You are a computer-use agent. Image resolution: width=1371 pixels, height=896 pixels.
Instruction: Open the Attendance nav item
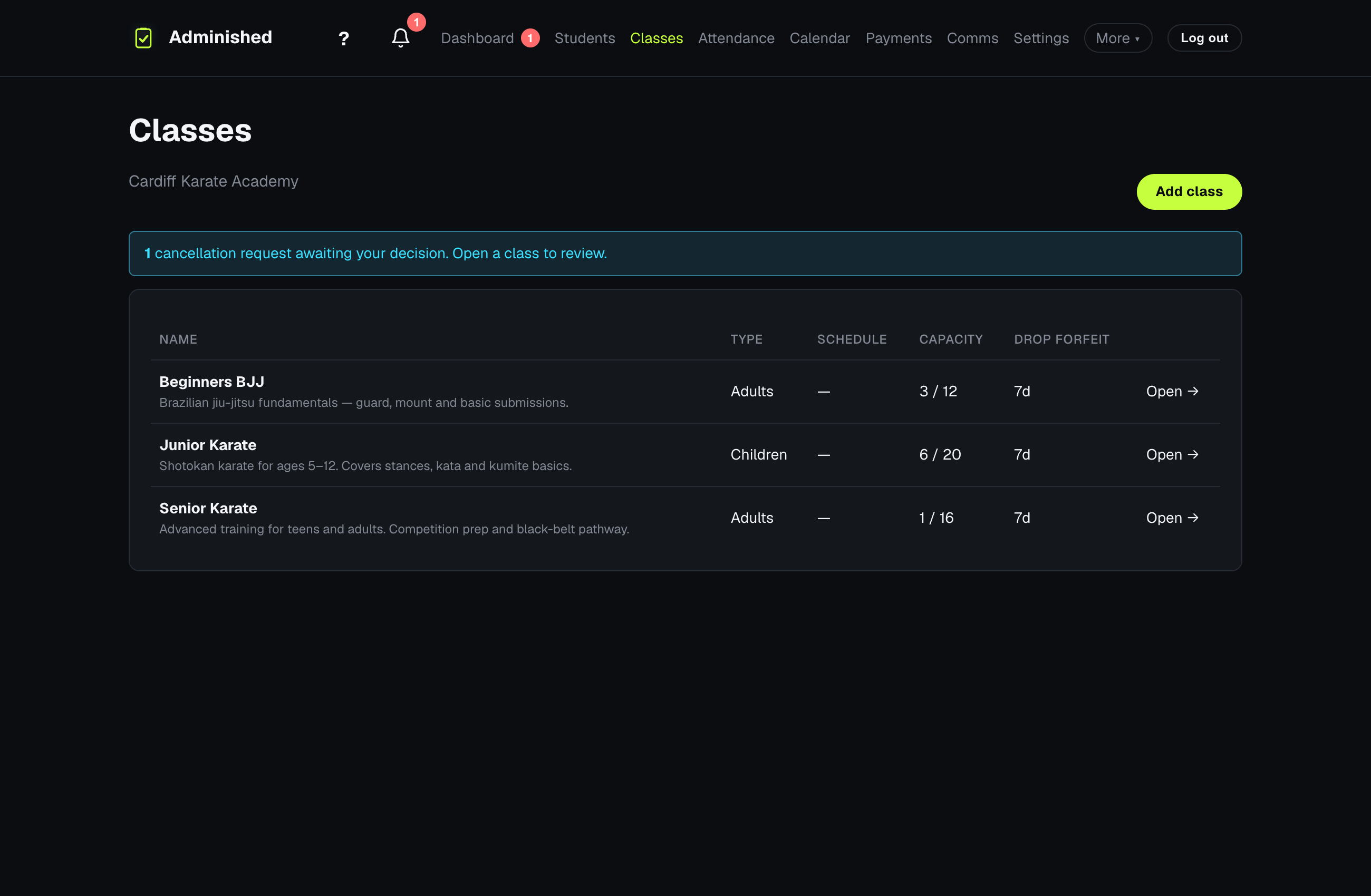[x=736, y=38]
